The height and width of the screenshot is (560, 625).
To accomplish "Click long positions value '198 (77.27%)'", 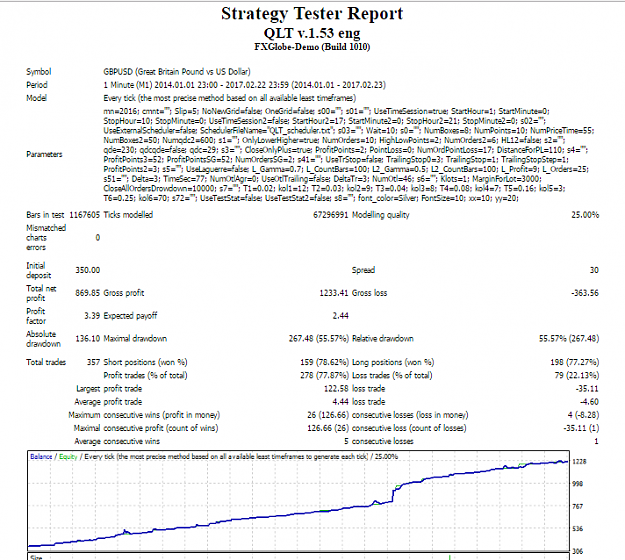I will click(x=574, y=362).
